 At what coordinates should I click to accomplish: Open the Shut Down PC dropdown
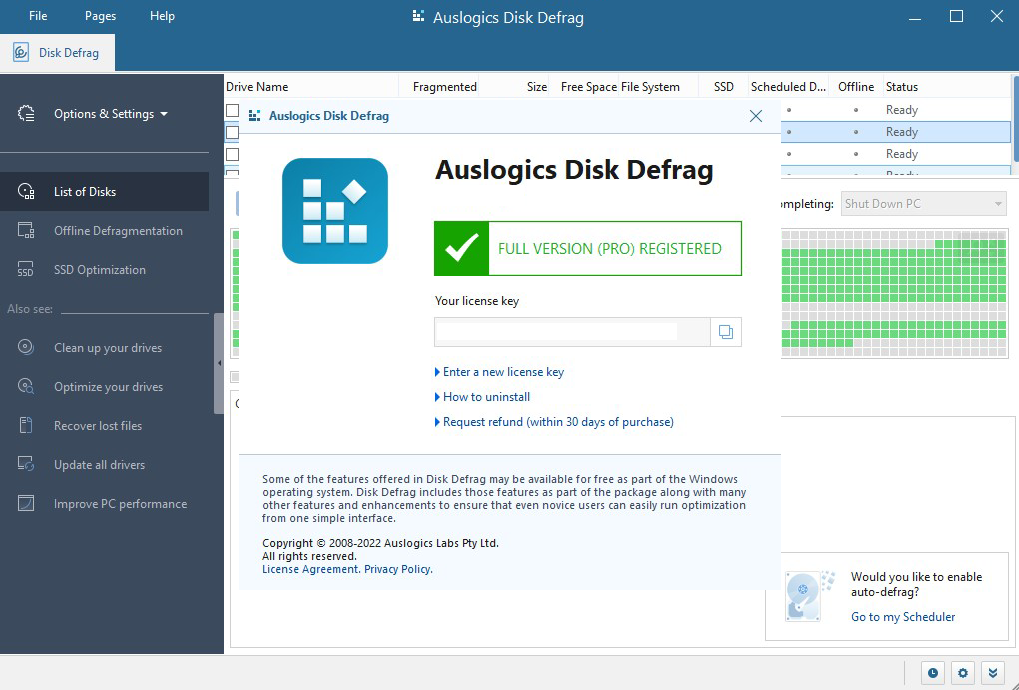(x=923, y=204)
